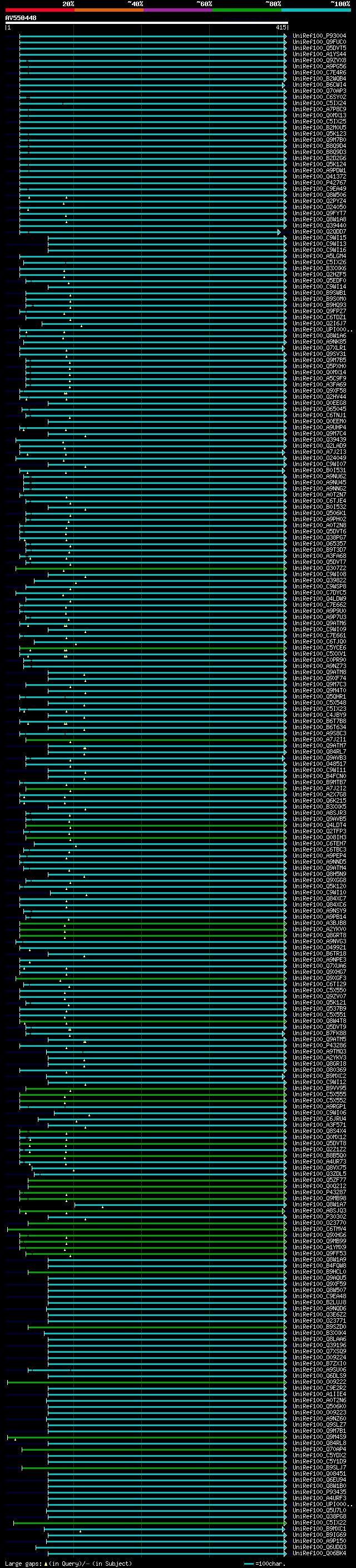Open hit UniRef100_A1YS44

coord(319,54)
